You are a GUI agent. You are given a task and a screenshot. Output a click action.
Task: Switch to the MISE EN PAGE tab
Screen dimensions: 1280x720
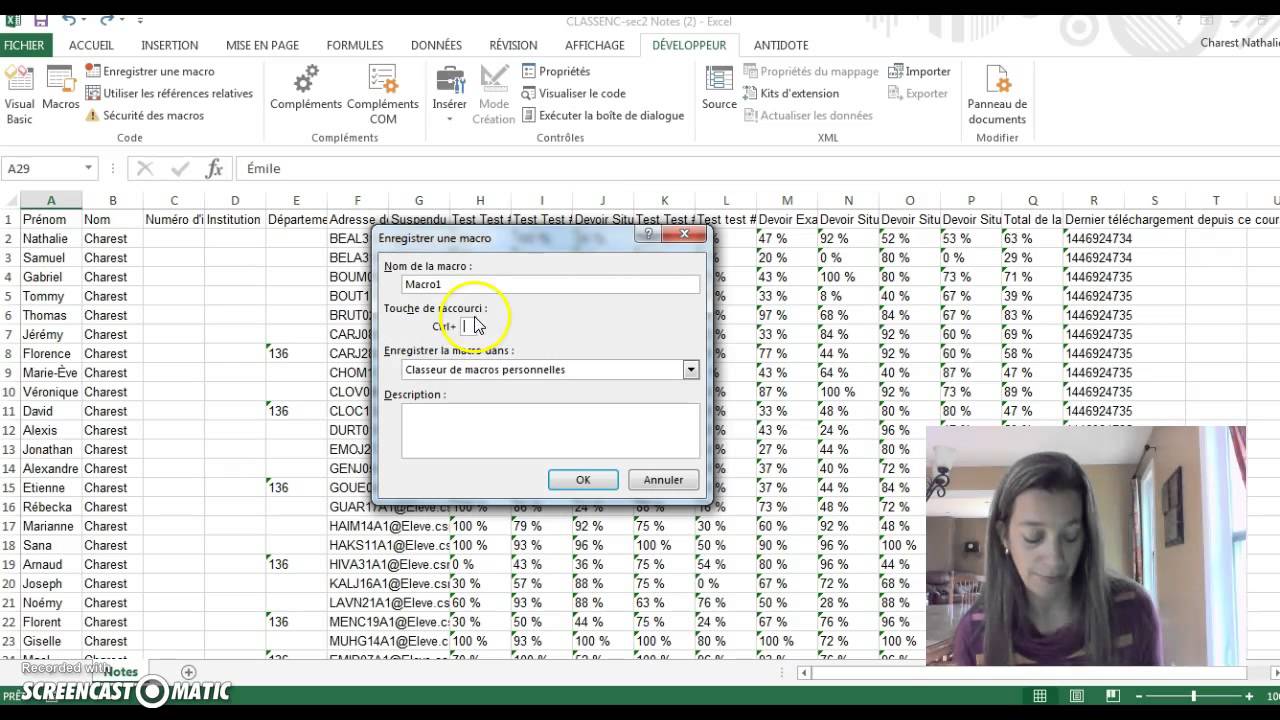(262, 45)
